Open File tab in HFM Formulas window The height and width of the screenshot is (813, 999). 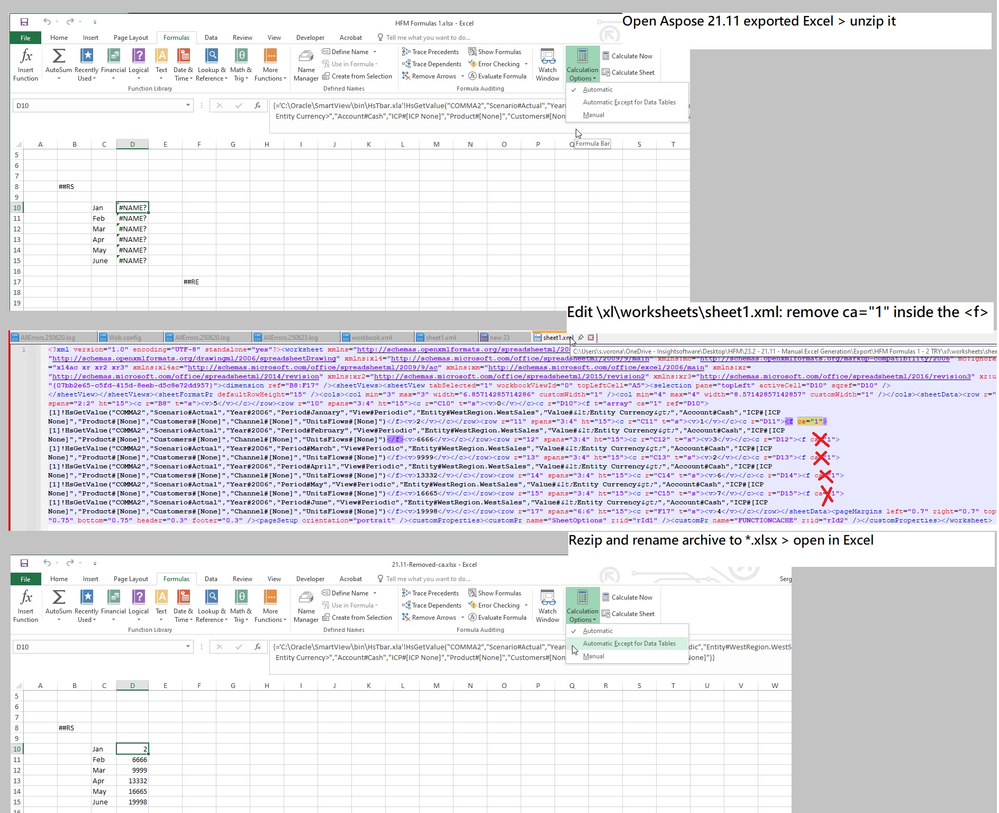click(x=25, y=38)
